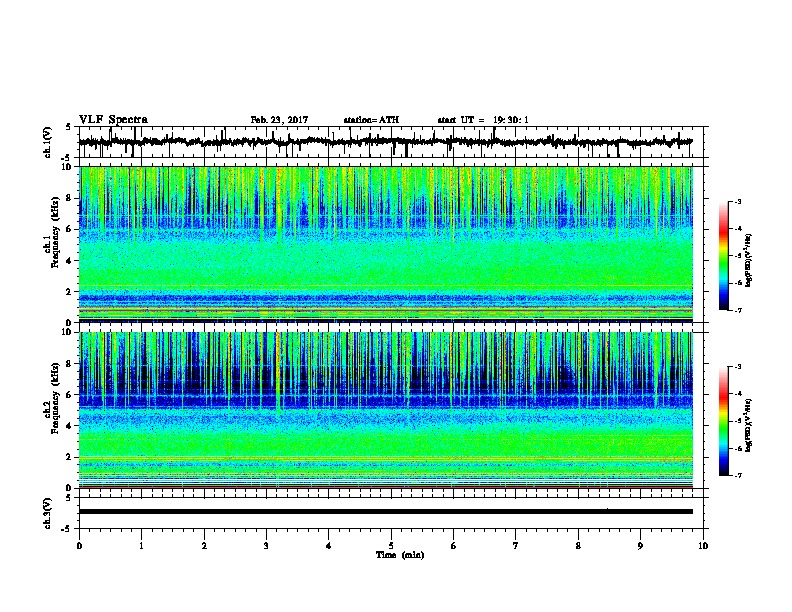Screen dimensions: 792x612
Task: Click the "-7" label on ch.2 color scale
Action: tap(738, 476)
